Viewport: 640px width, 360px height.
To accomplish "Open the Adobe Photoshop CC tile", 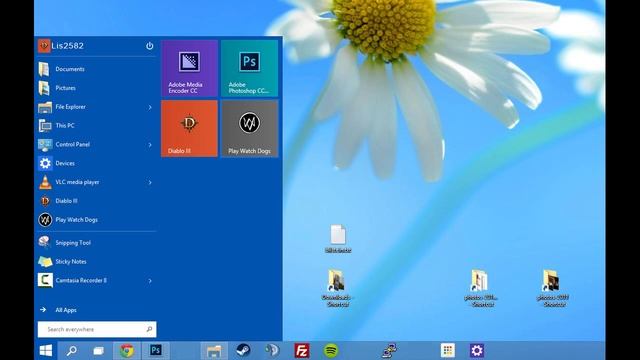I will pyautogui.click(x=249, y=68).
